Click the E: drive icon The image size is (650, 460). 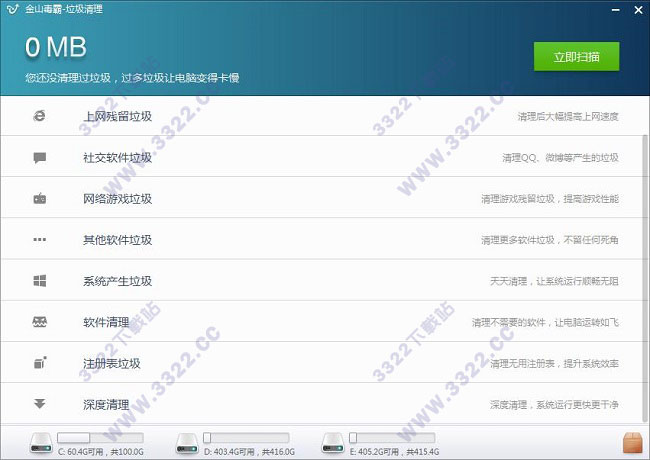pyautogui.click(x=333, y=443)
